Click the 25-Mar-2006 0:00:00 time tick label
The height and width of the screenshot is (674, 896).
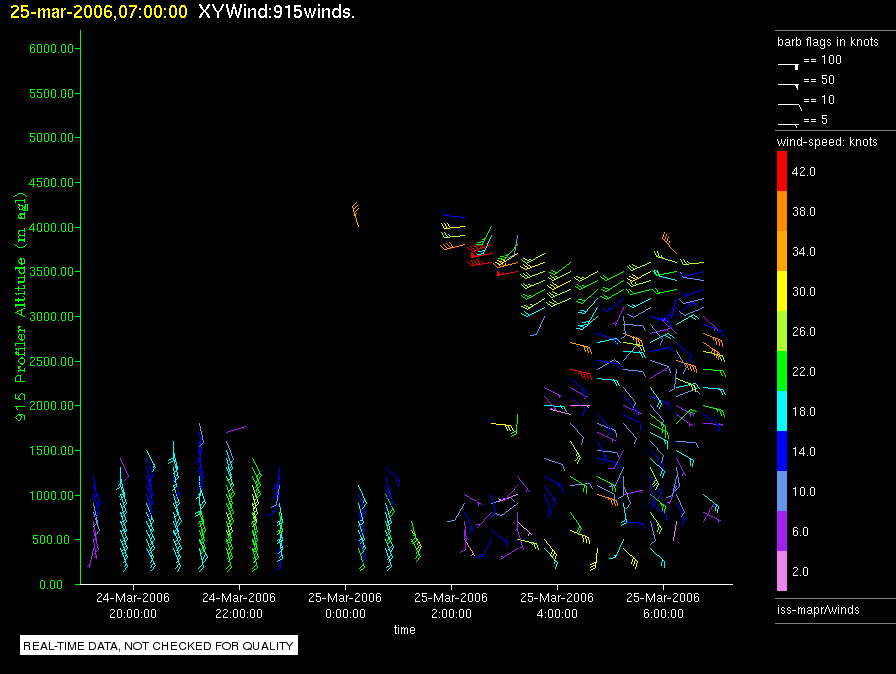(345, 606)
